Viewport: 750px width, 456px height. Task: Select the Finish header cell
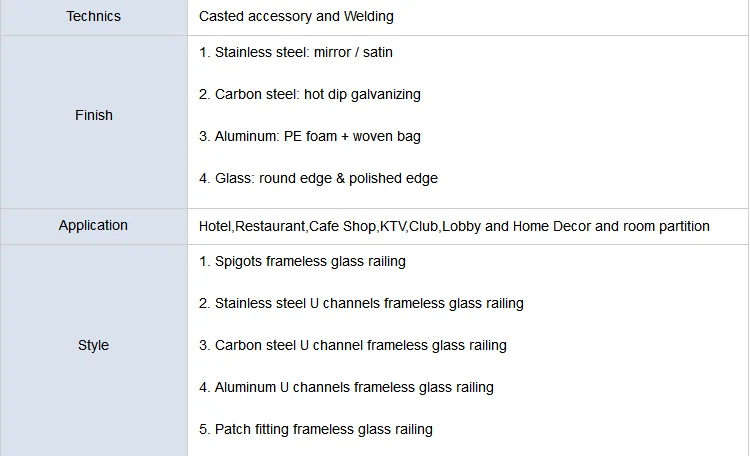(x=94, y=115)
